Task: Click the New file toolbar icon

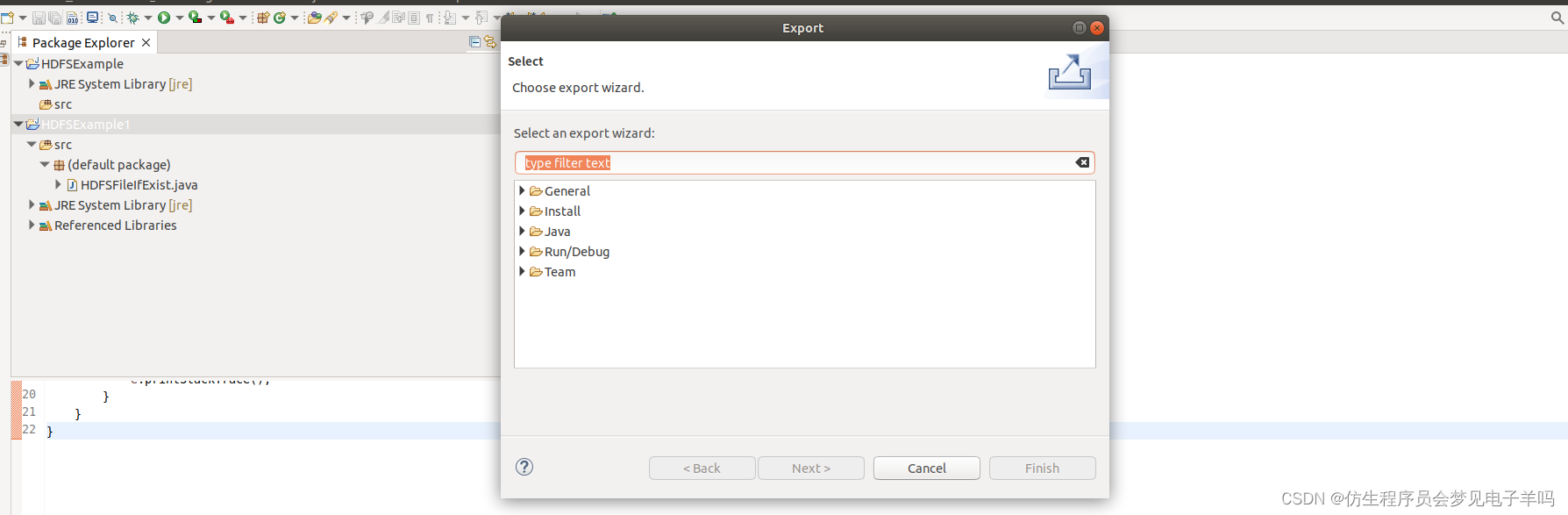Action: click(7, 18)
